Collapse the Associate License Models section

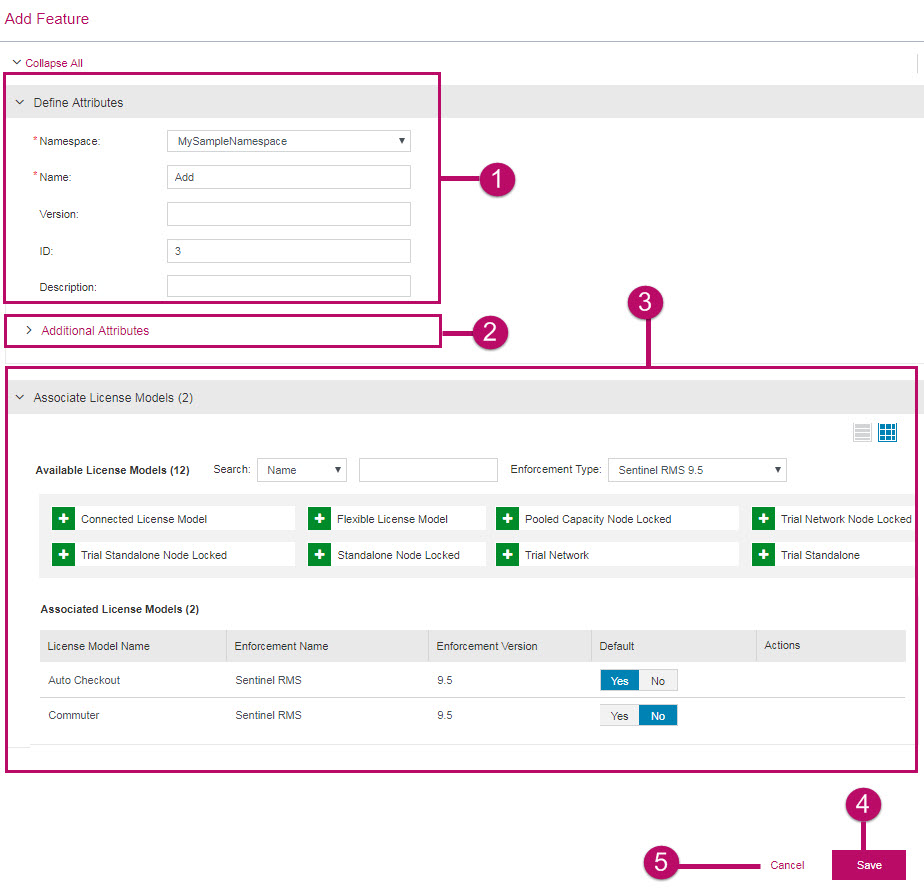20,397
